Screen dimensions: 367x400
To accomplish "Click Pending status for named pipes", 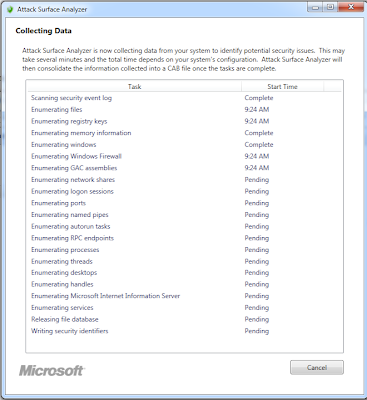I will 257,215.
